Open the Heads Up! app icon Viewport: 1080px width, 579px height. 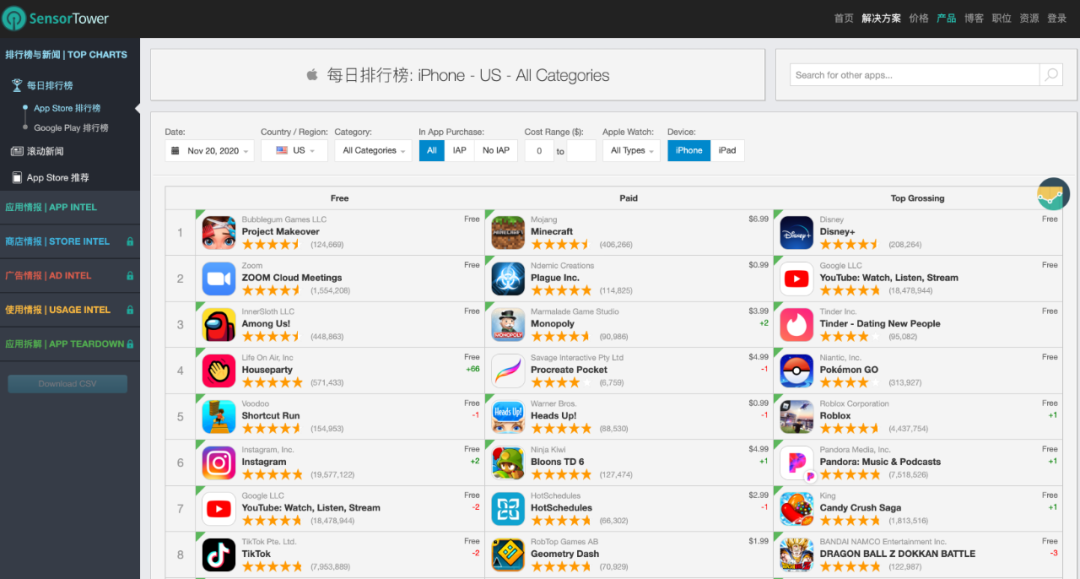coord(508,417)
